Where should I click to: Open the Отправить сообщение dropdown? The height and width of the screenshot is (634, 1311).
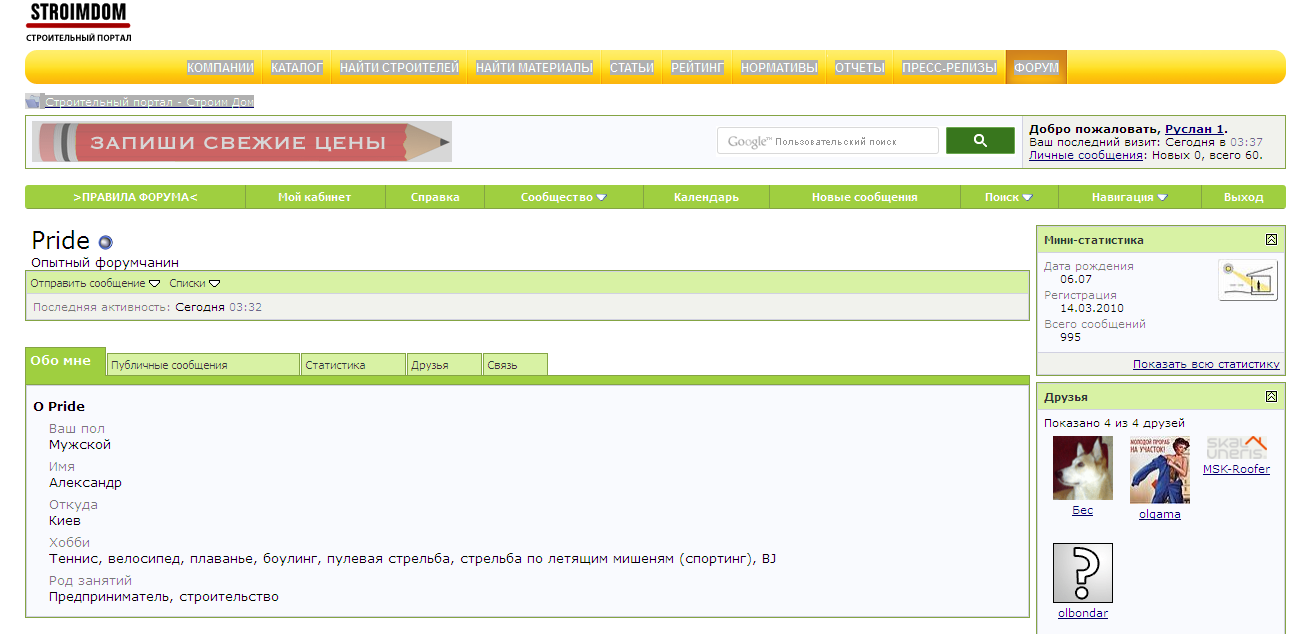pyautogui.click(x=95, y=283)
